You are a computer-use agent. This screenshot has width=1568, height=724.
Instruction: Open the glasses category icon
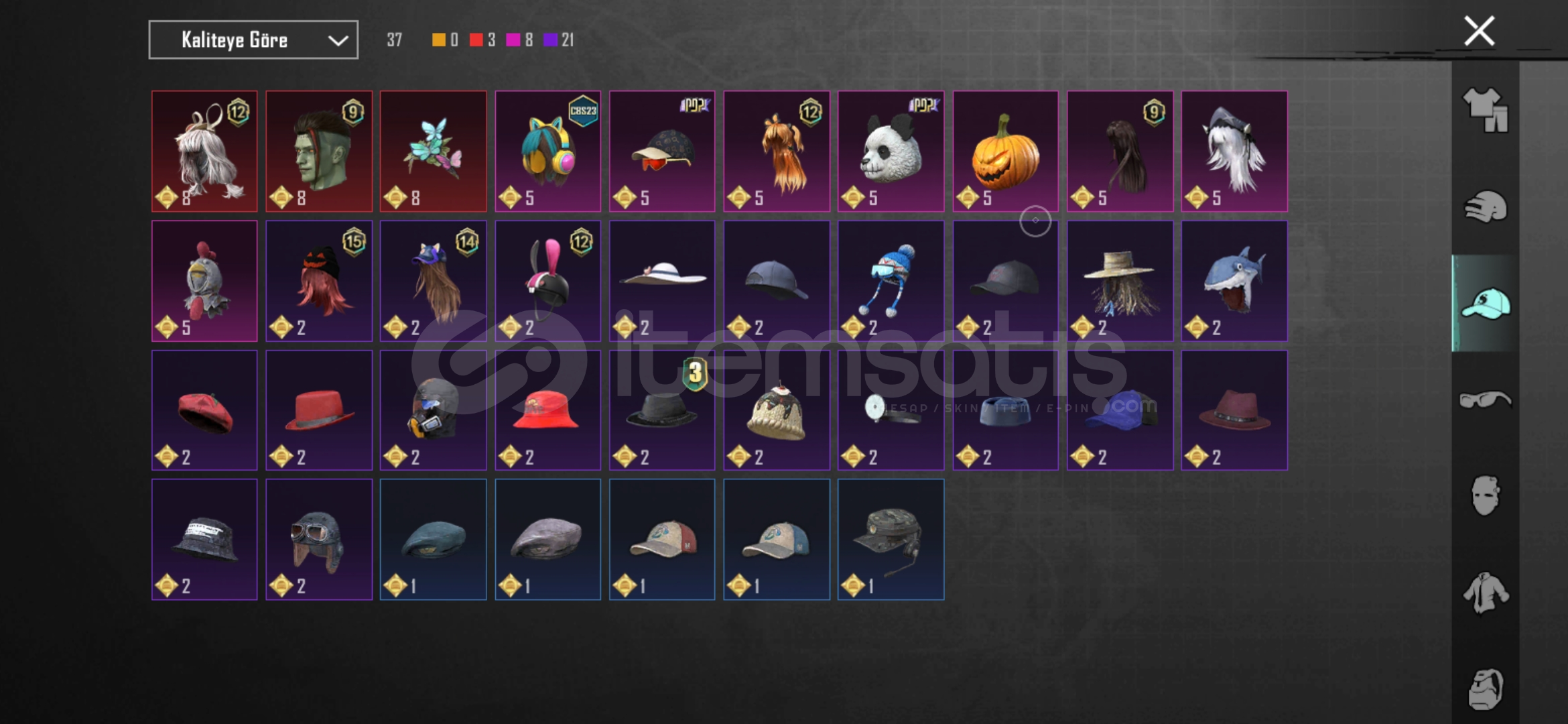(x=1485, y=400)
